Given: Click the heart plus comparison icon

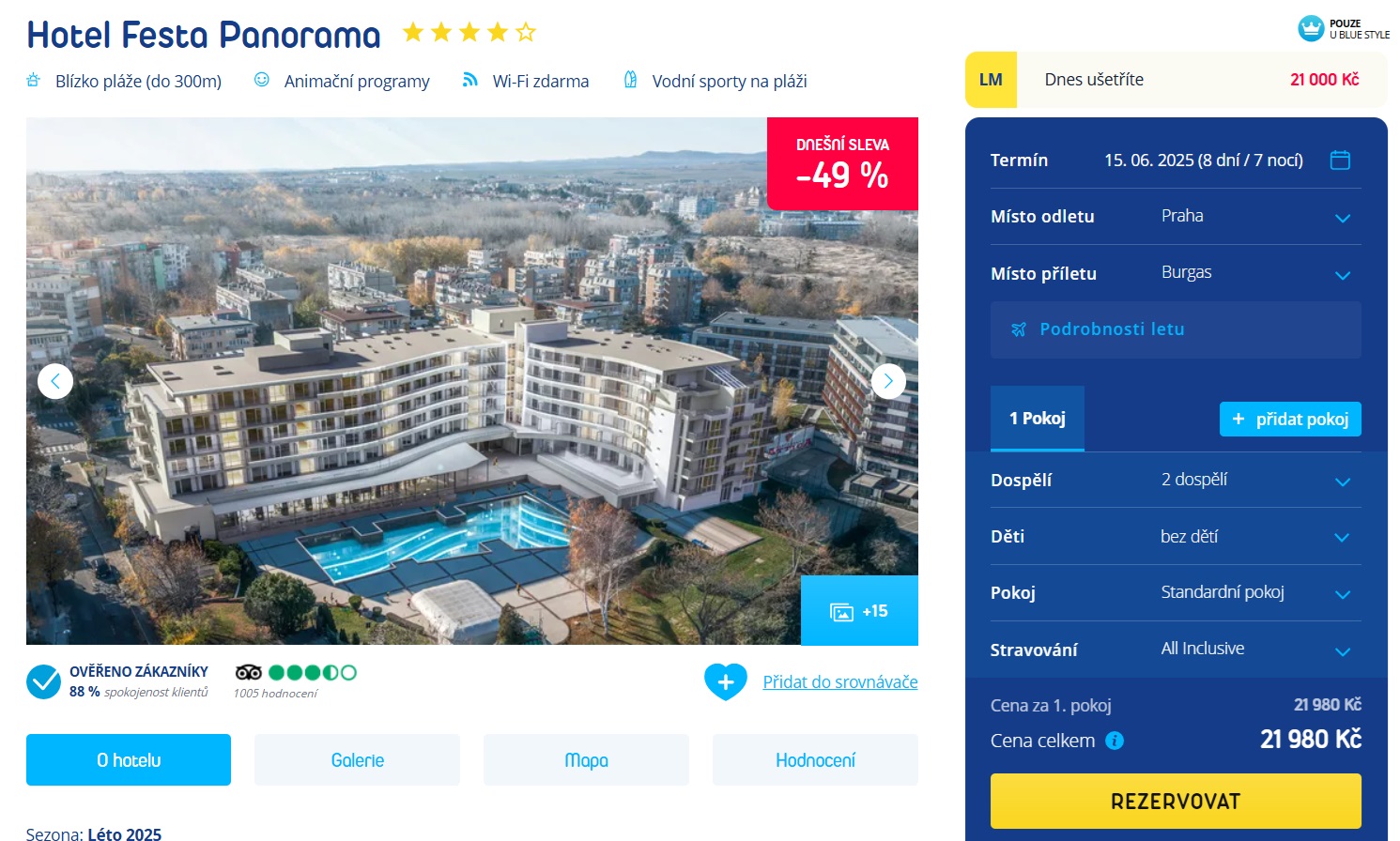Looking at the screenshot, I should point(726,682).
